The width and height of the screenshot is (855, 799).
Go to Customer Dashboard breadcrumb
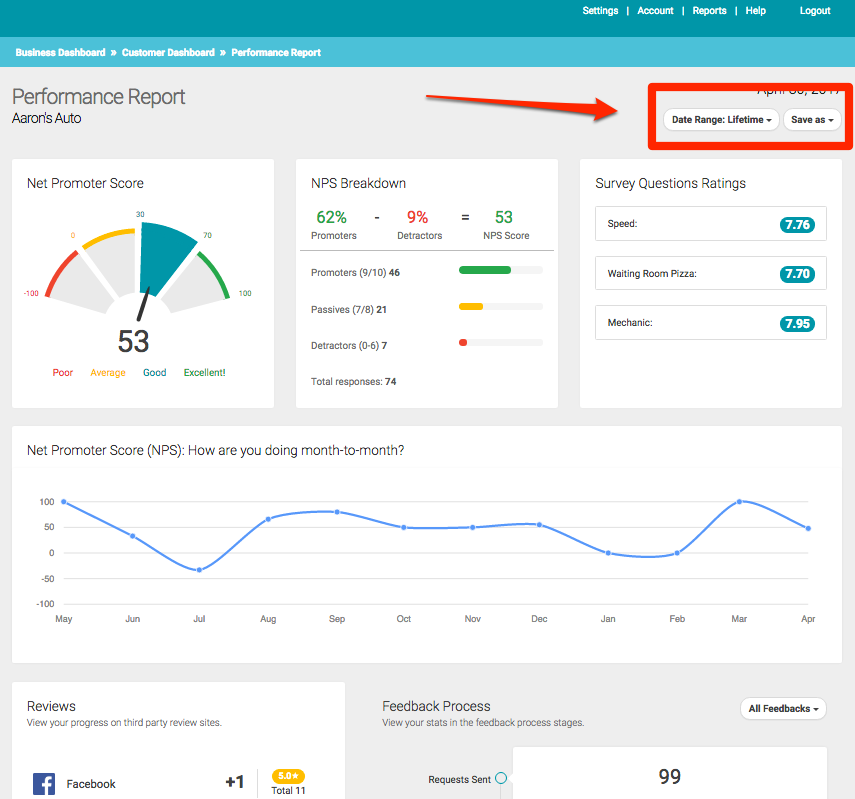coord(168,52)
